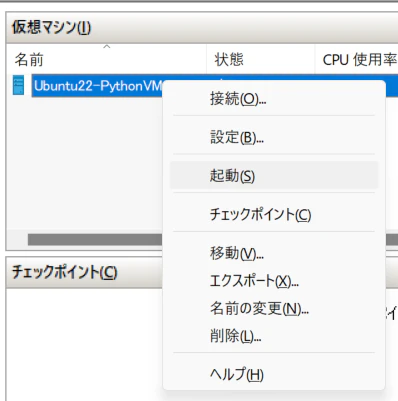Click the チェックポイント(C) panel header

click(85, 272)
